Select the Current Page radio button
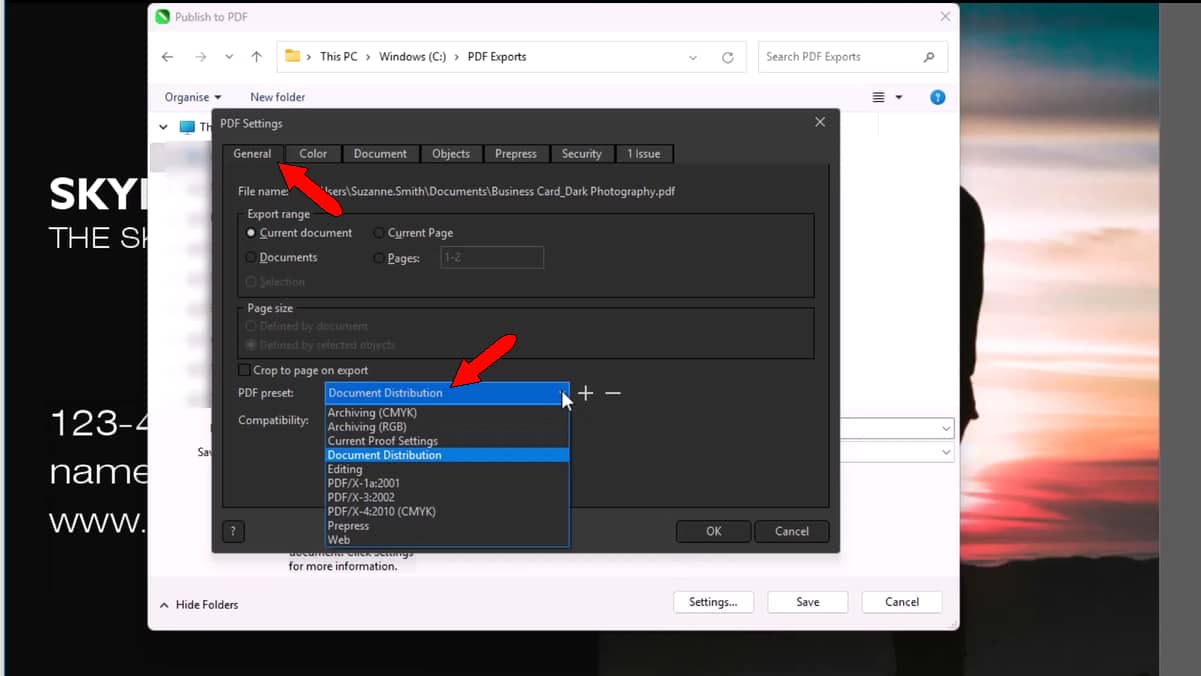1201x676 pixels. (x=379, y=233)
